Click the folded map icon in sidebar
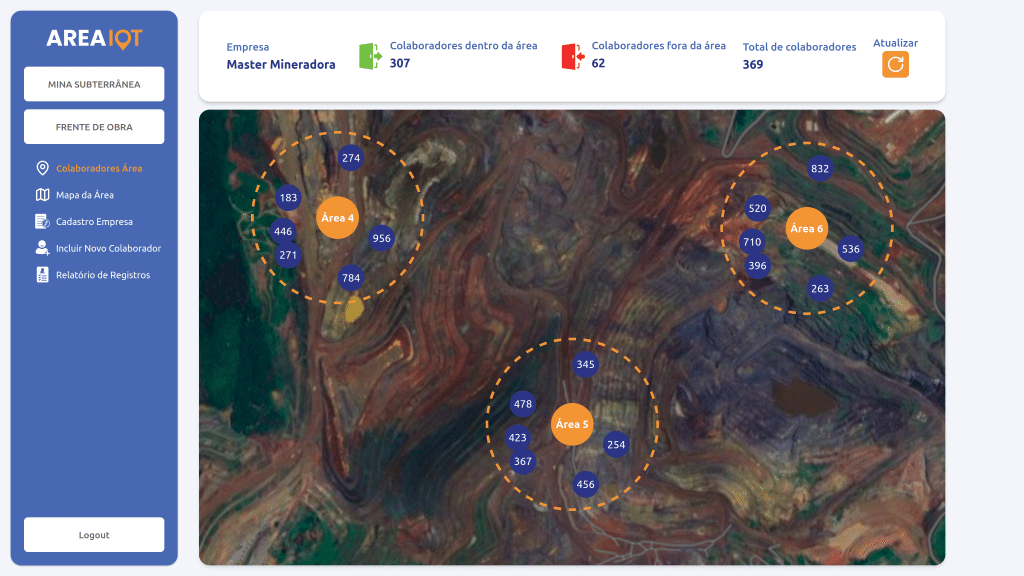 (42, 195)
